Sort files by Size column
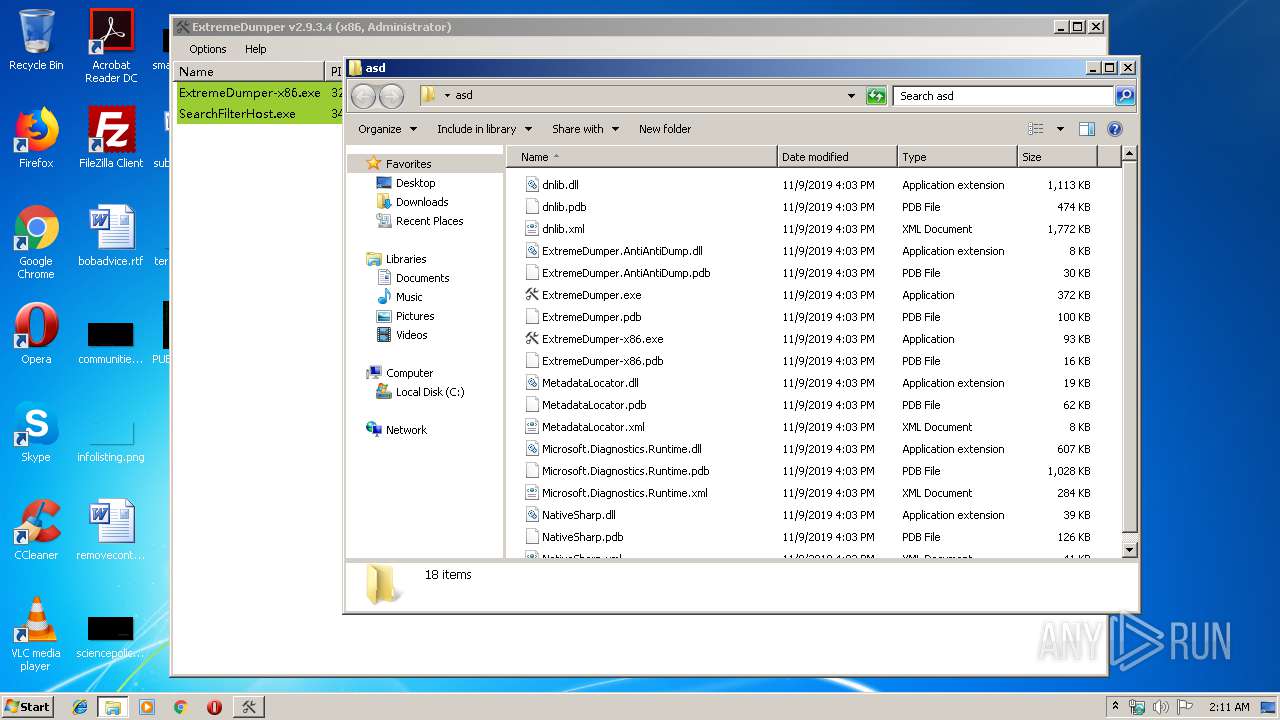 click(1057, 157)
